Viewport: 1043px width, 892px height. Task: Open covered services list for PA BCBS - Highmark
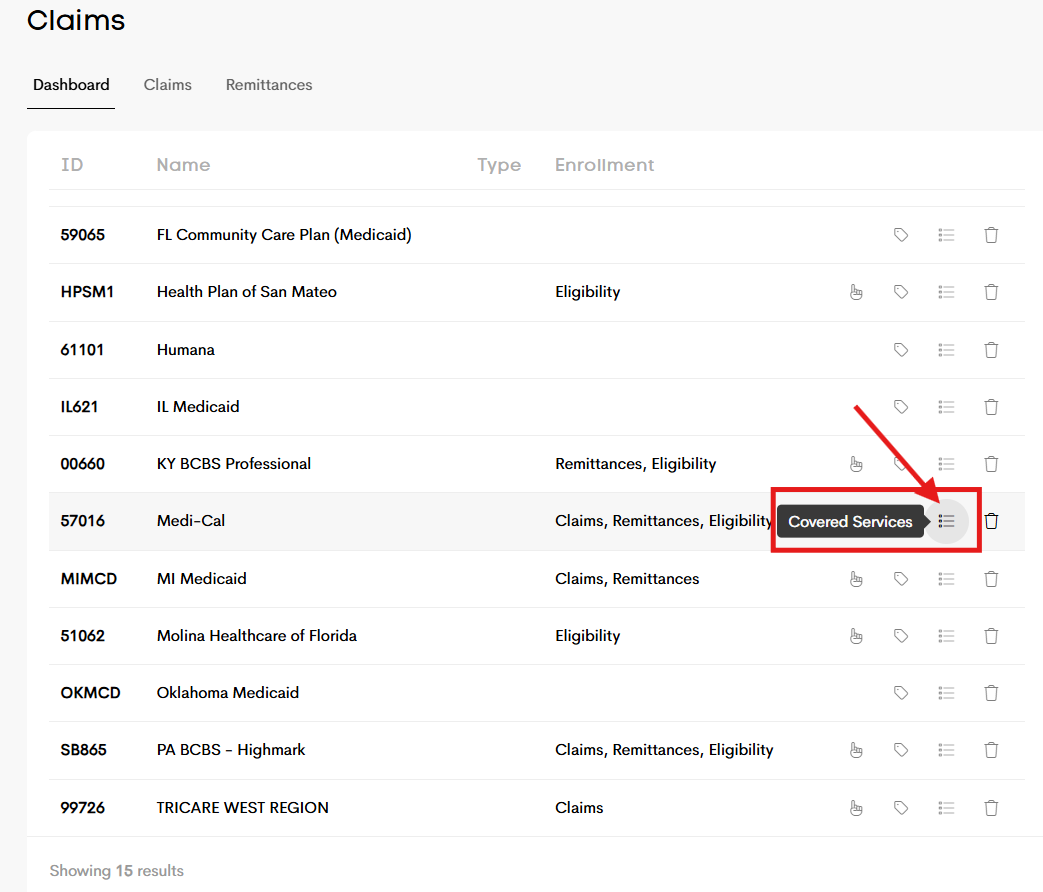pos(946,750)
